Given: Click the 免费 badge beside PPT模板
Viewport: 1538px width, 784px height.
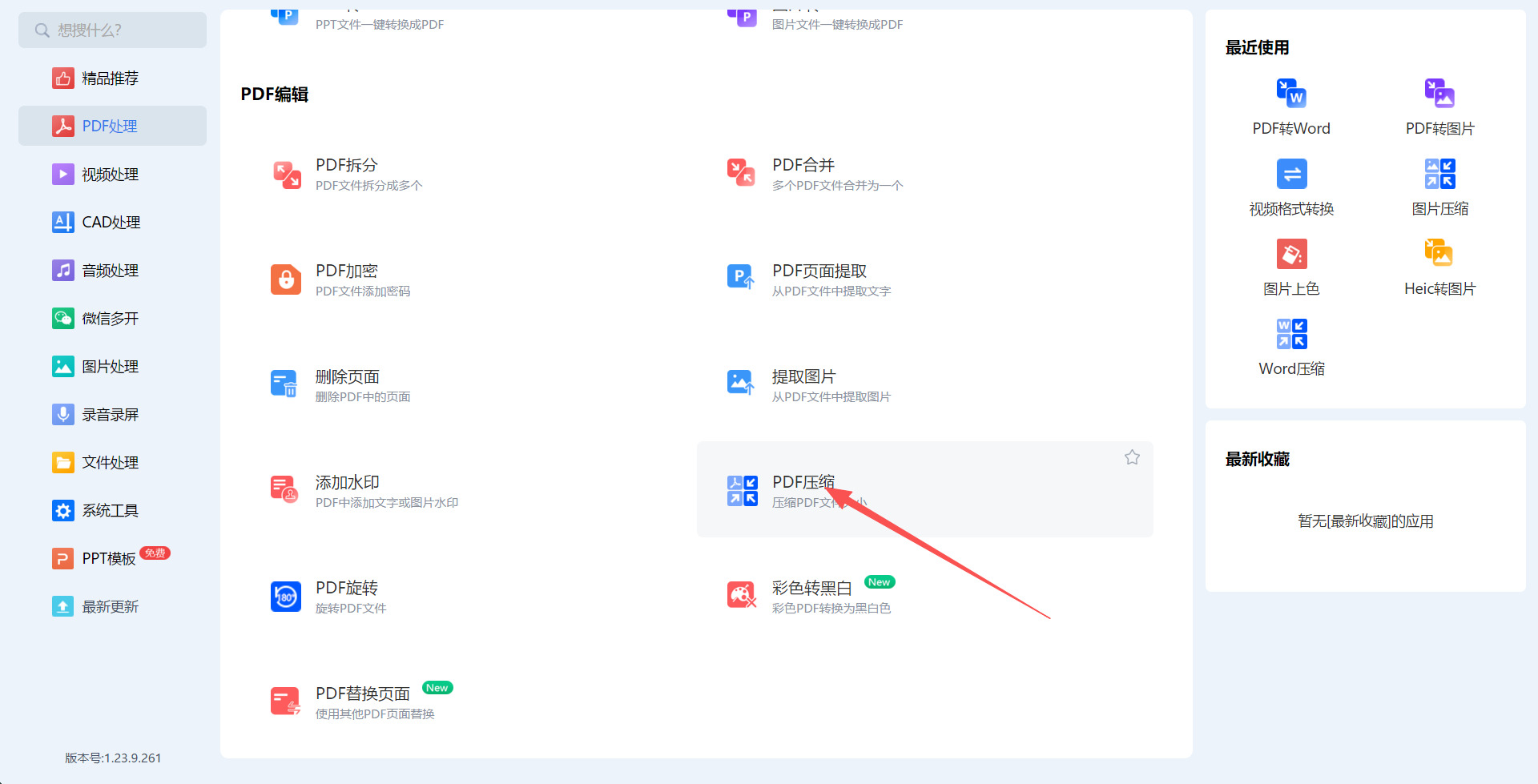Looking at the screenshot, I should point(155,553).
